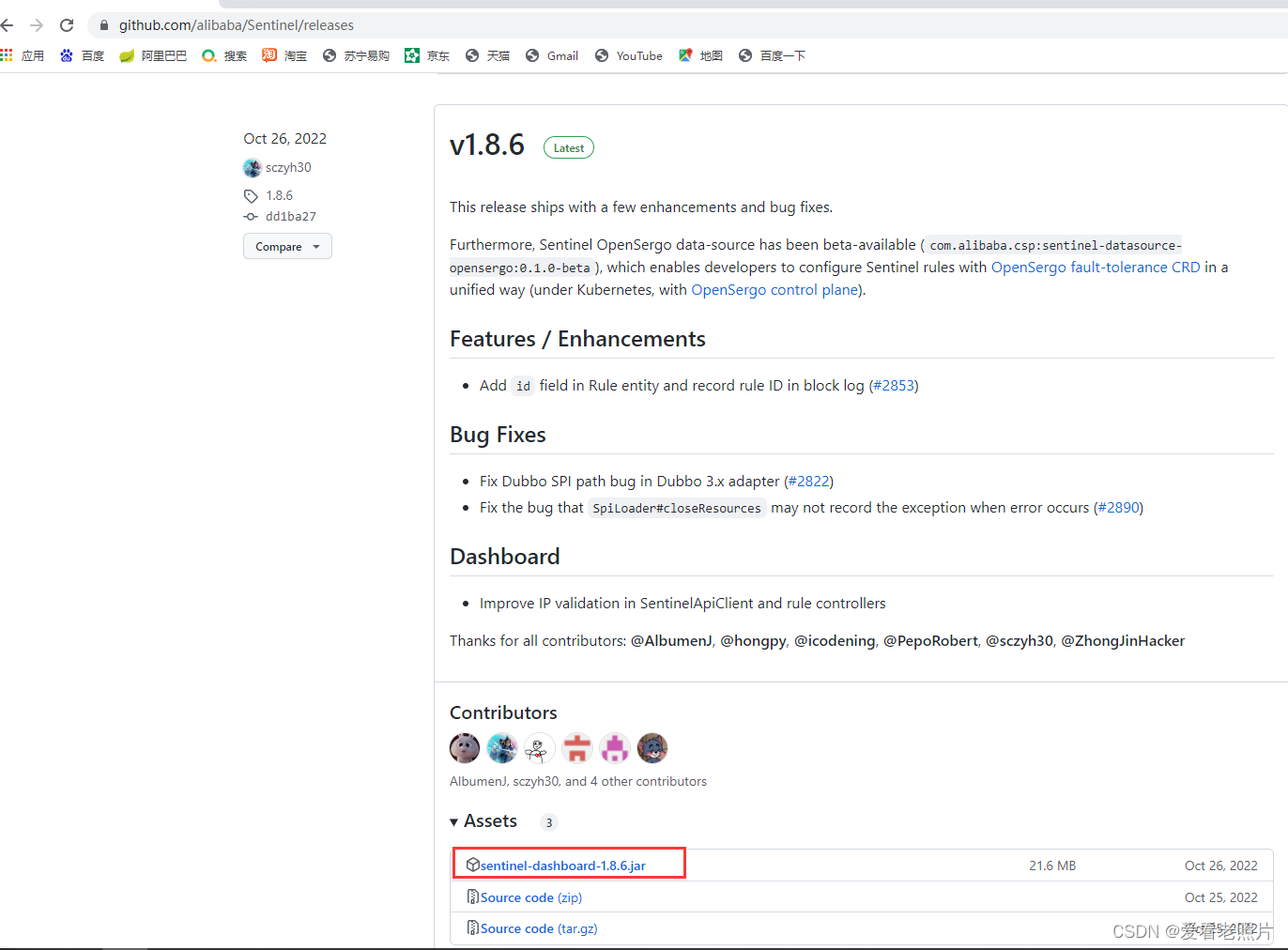The image size is (1288, 950).
Task: Click the sczyh30 avatar next to release date
Action: coord(252,168)
